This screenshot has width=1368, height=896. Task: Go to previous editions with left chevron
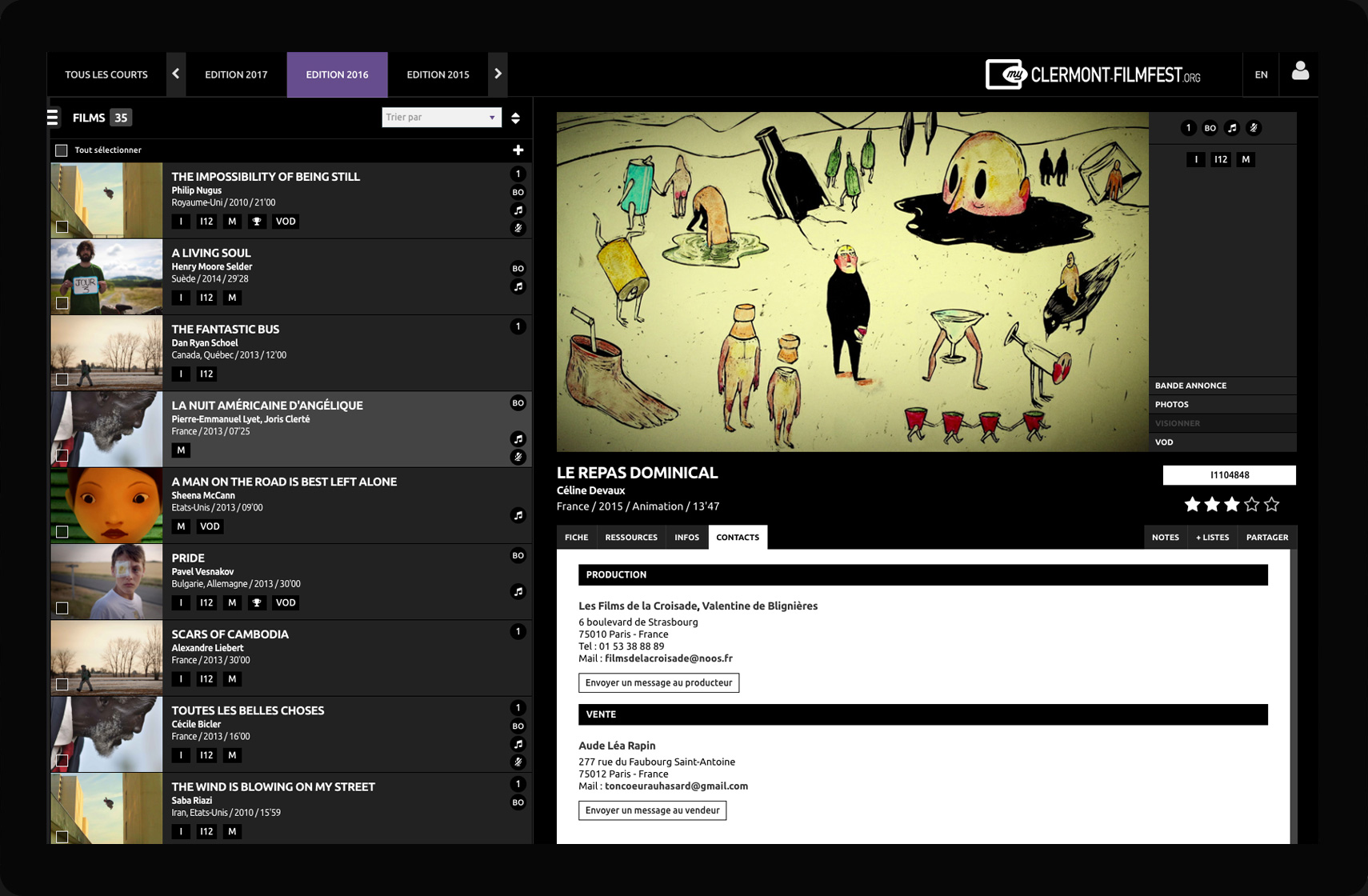point(176,74)
